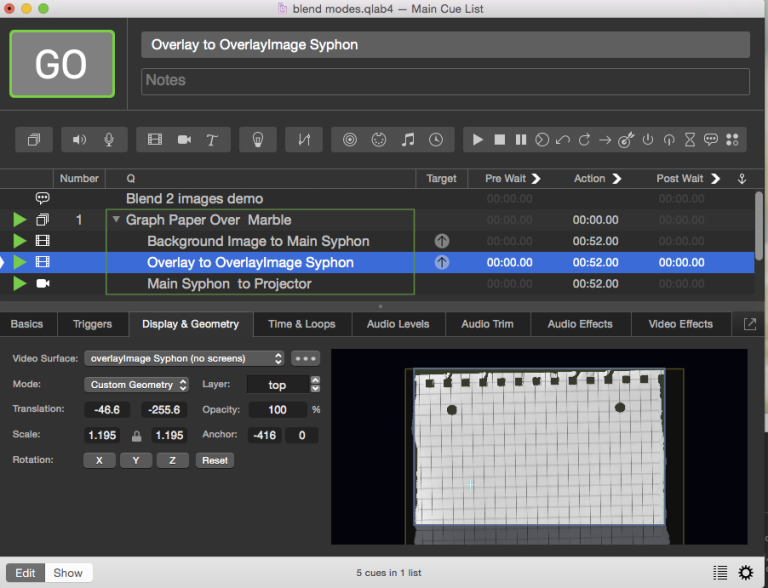Add a new Group cue from toolbar
This screenshot has width=768, height=588.
[35, 140]
